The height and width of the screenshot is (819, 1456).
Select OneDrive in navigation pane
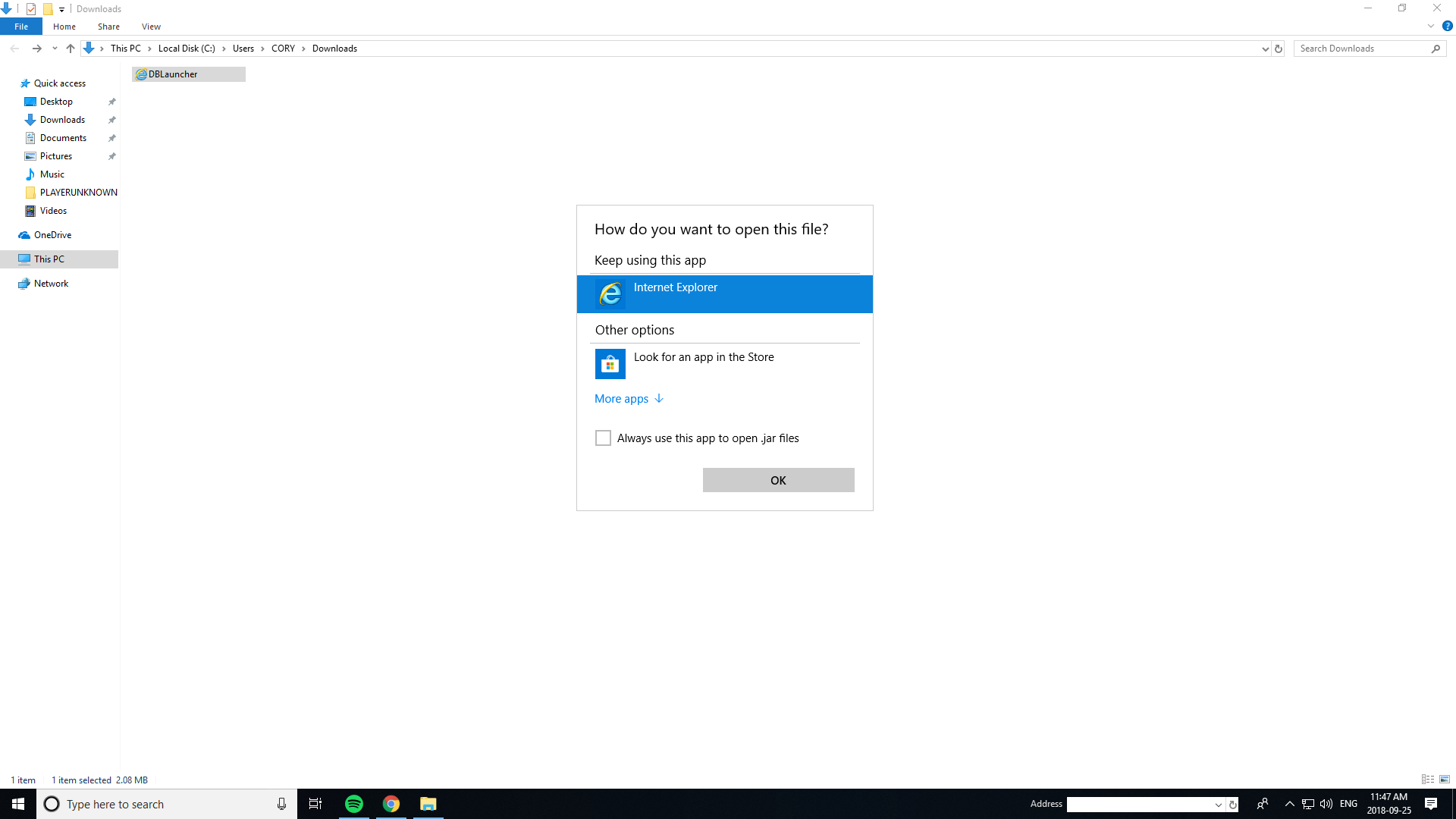pyautogui.click(x=53, y=235)
